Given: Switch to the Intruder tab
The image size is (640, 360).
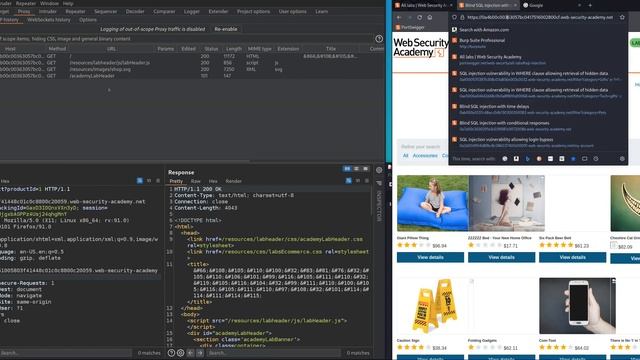Looking at the screenshot, I should click(x=48, y=11).
